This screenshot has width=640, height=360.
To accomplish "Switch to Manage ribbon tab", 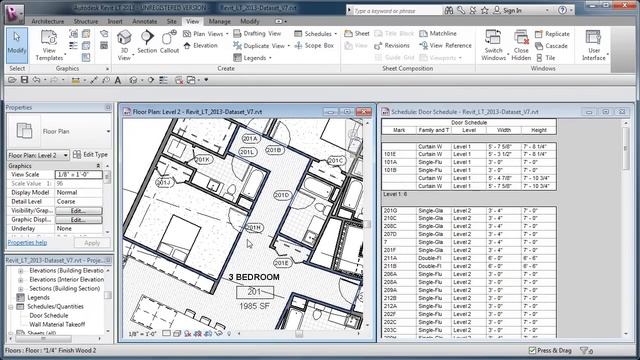I will click(220, 21).
